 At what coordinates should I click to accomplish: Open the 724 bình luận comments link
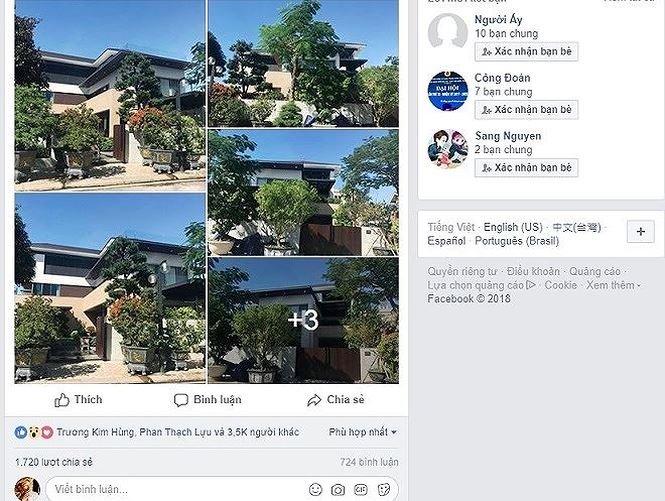369,462
